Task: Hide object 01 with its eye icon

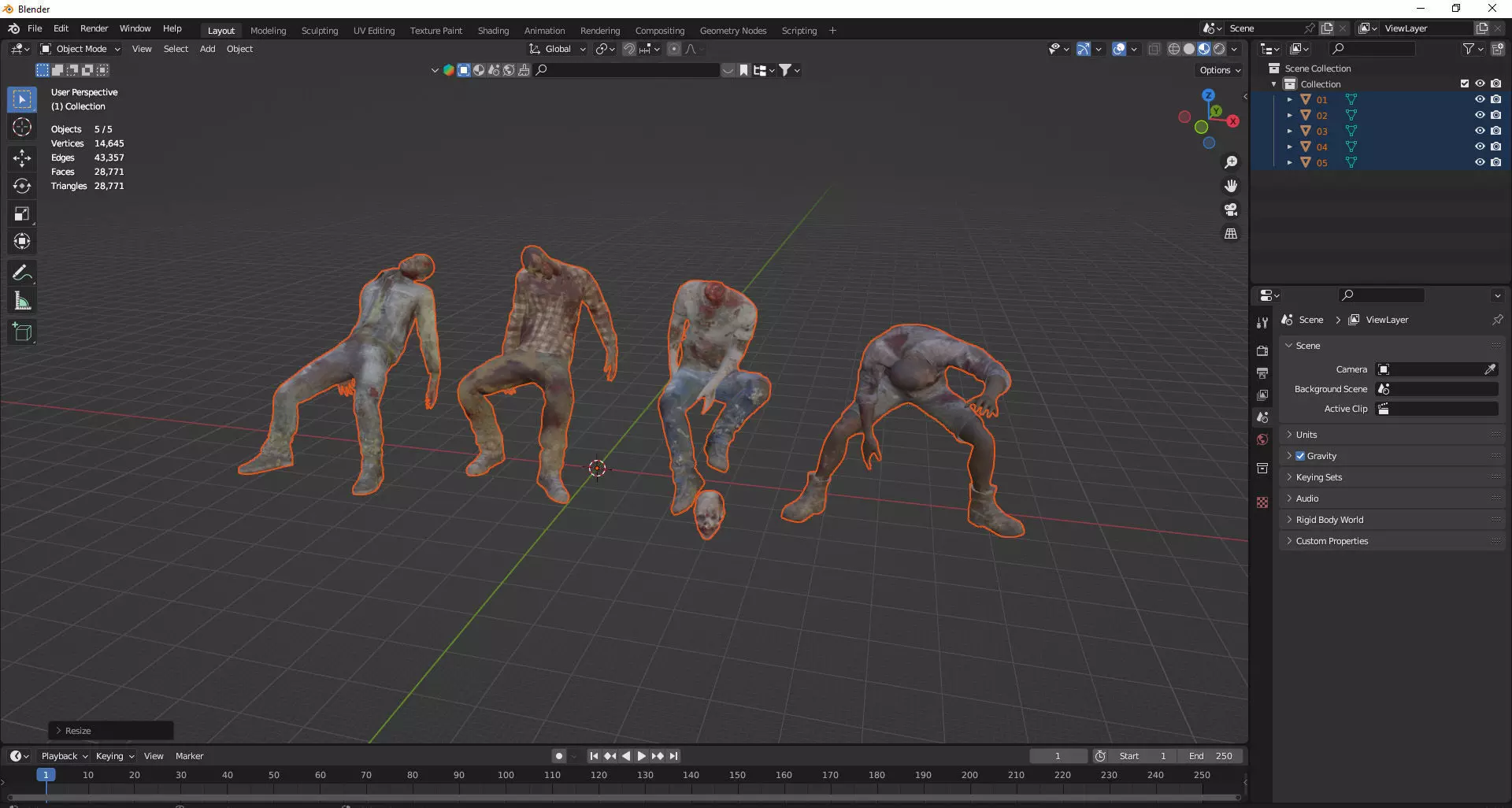Action: [x=1480, y=99]
